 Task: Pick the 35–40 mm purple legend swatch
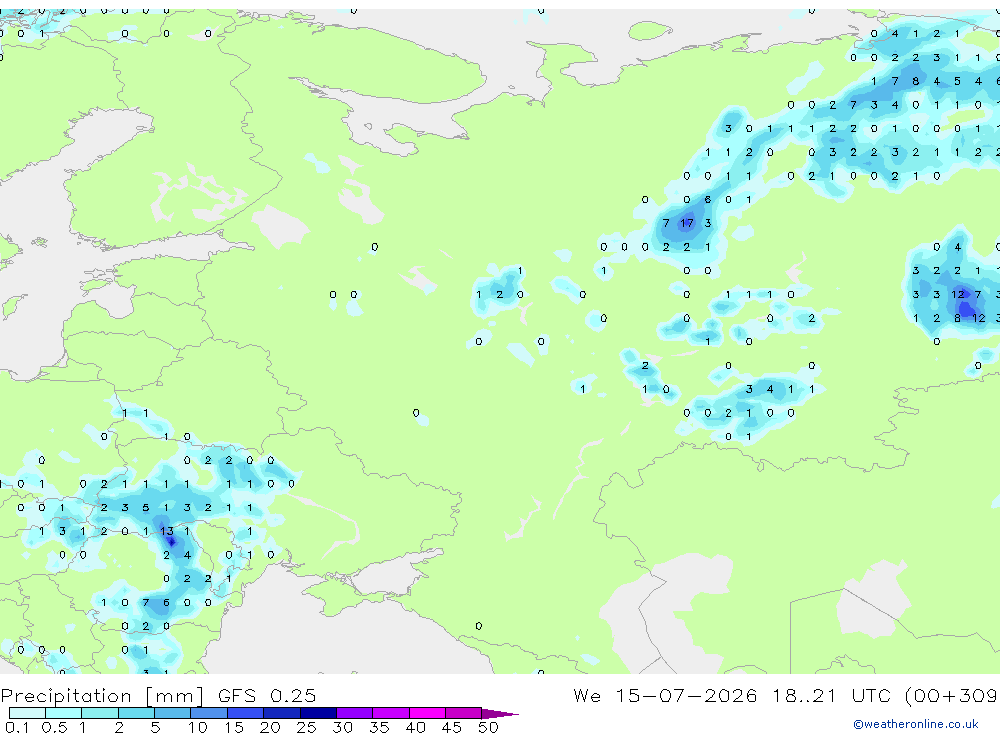[391, 713]
